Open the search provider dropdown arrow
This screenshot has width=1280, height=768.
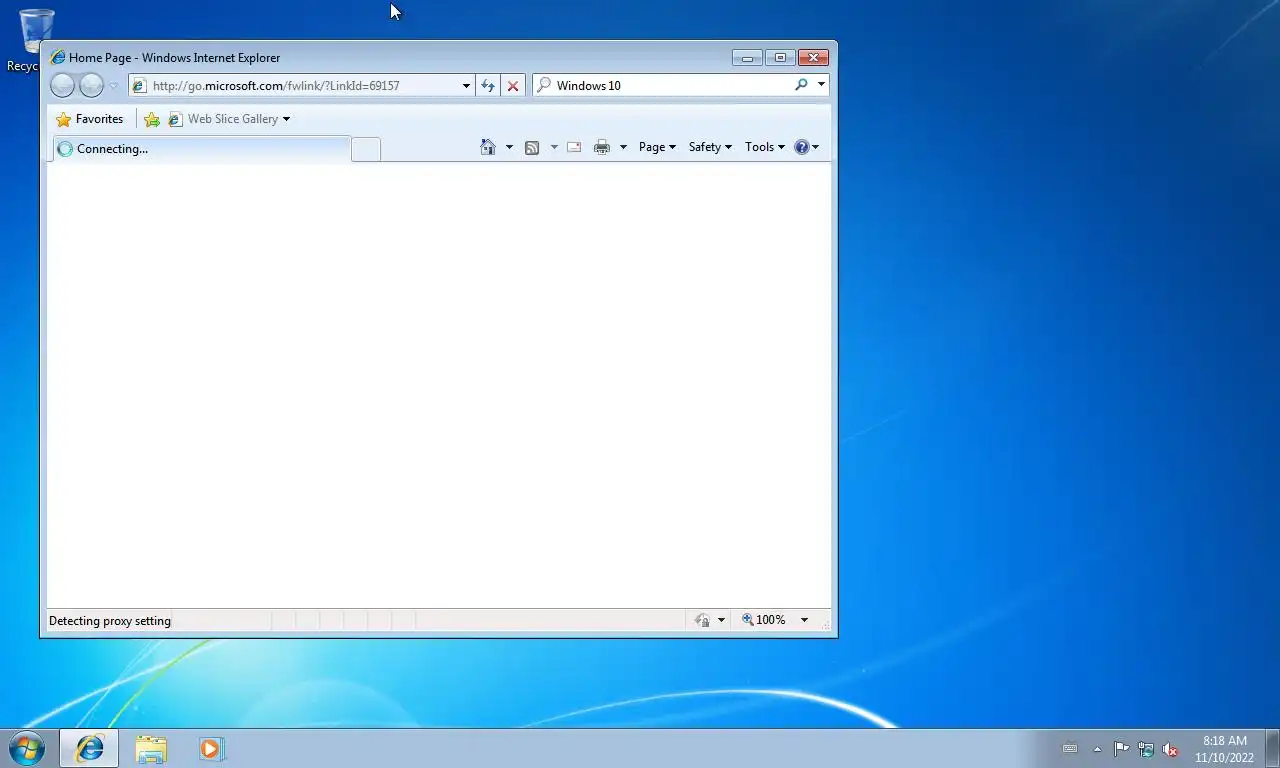(821, 85)
